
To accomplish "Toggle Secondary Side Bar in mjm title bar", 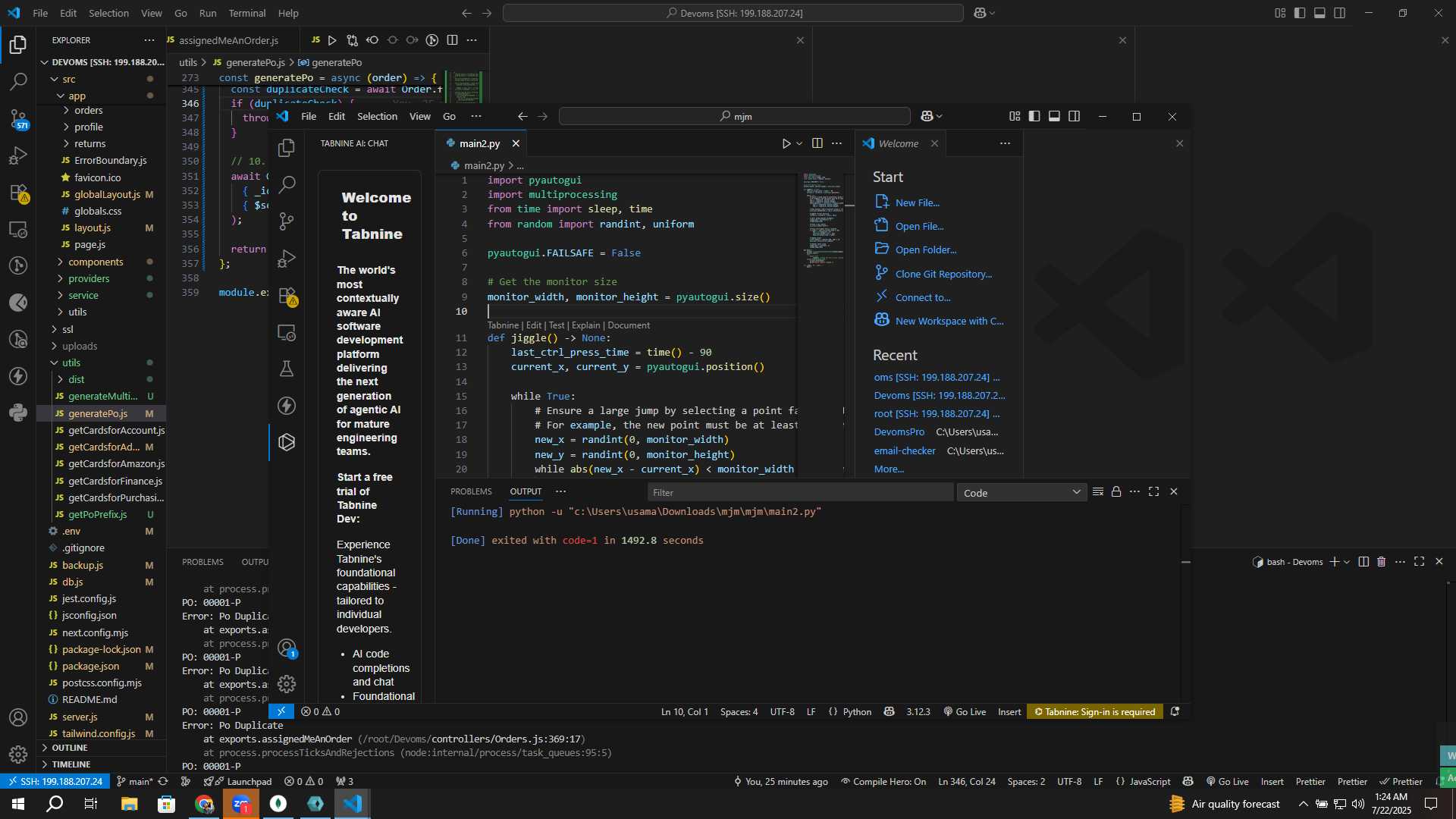I will coord(1075,116).
